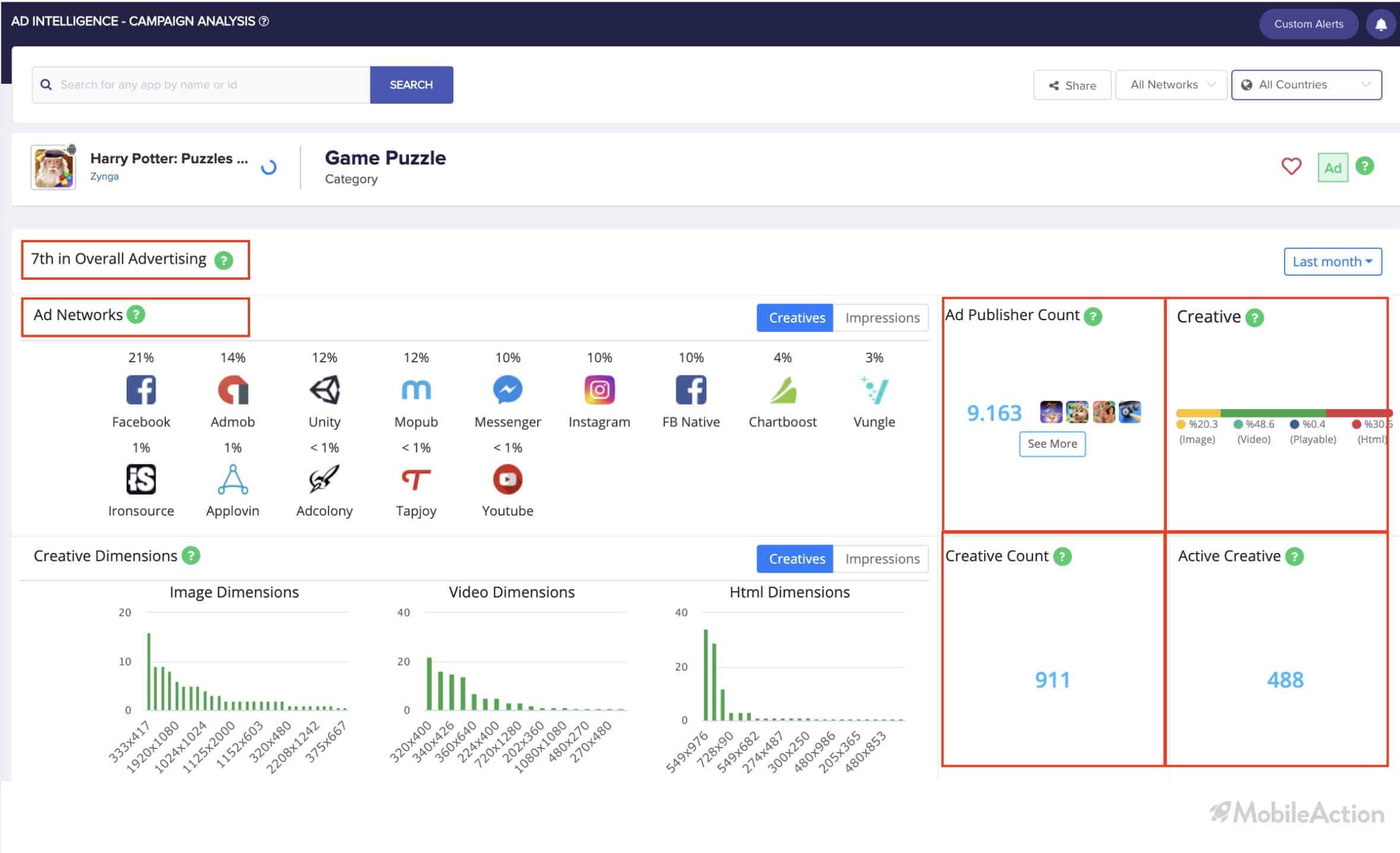Viewport: 1400px width, 853px height.
Task: Click the notification bell icon
Action: click(x=1381, y=24)
